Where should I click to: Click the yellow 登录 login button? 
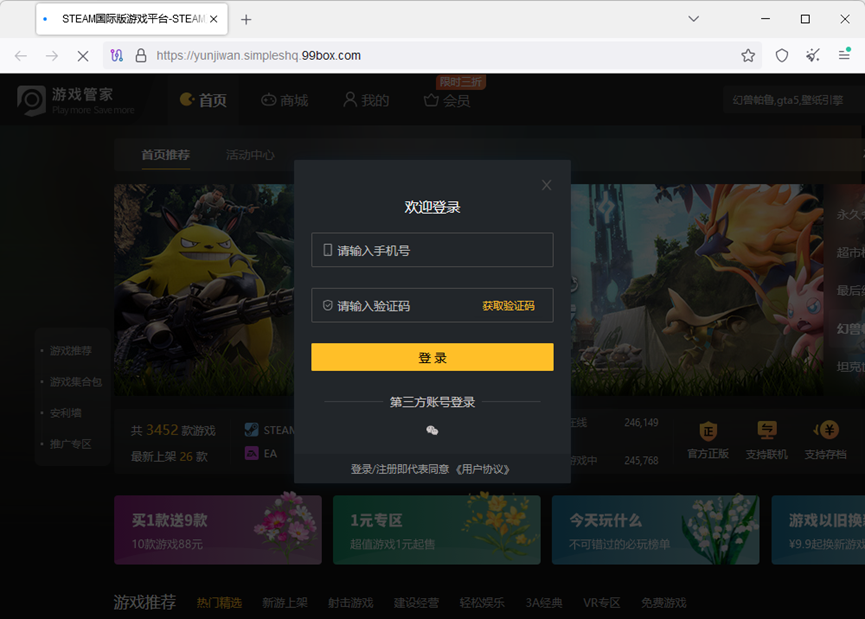tap(432, 357)
